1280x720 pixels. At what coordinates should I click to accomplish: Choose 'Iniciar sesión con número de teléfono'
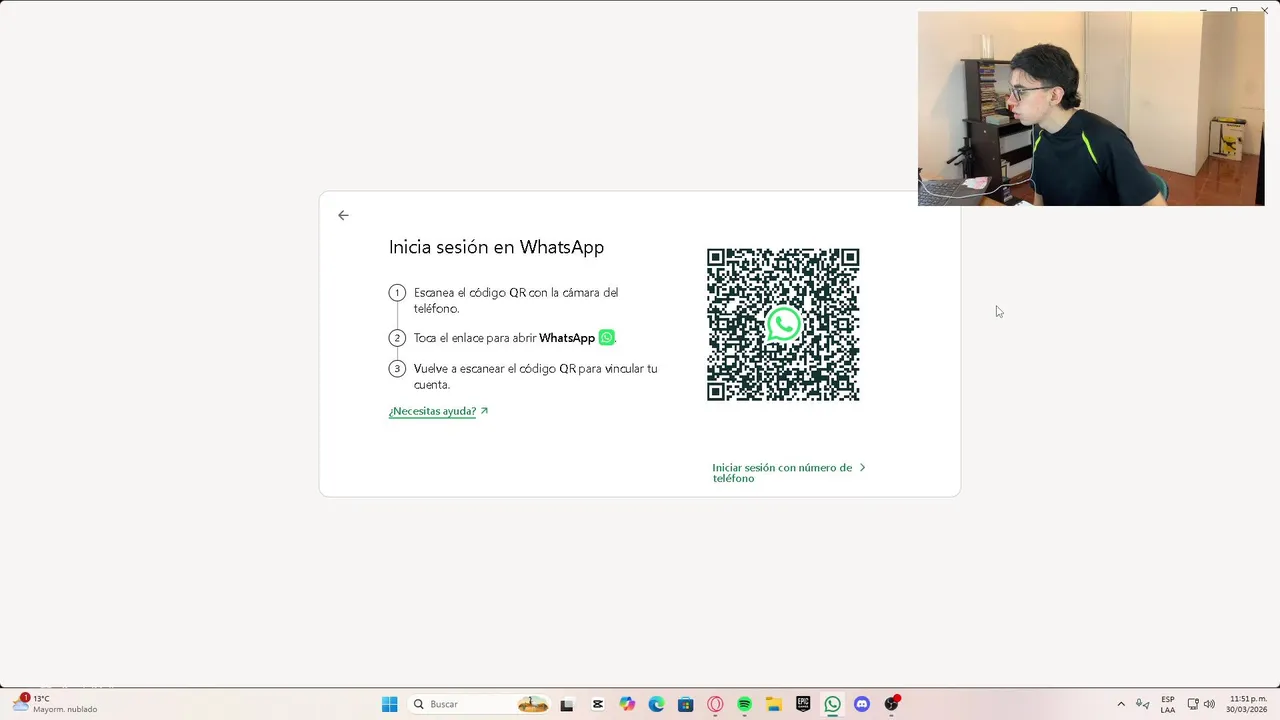coord(788,472)
